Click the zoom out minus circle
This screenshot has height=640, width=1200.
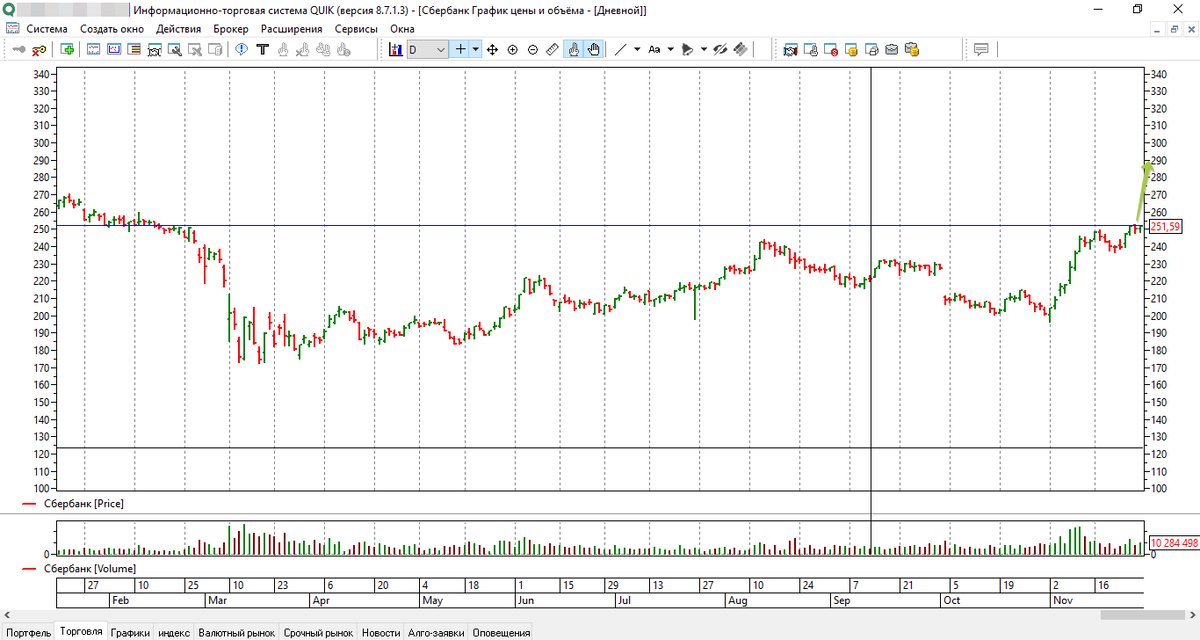click(x=533, y=49)
